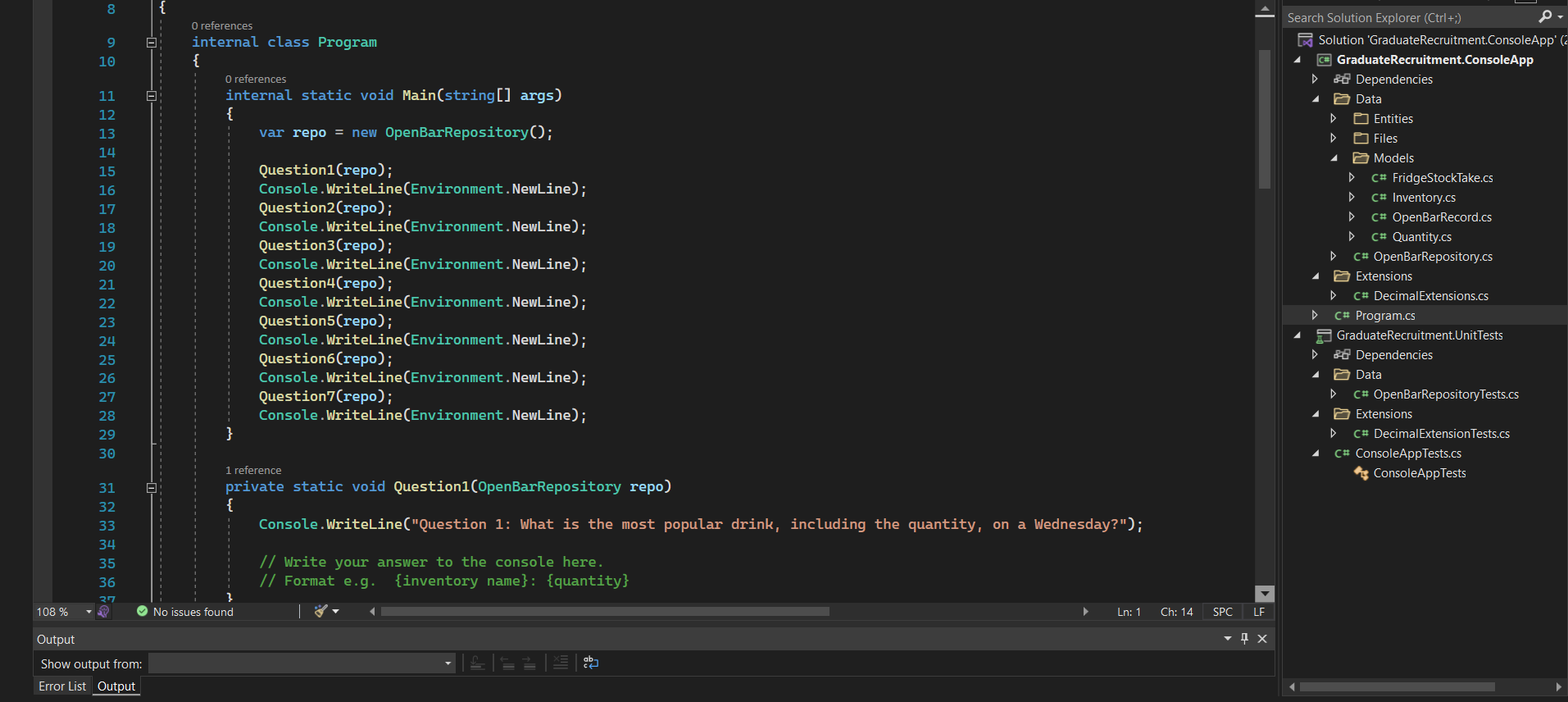This screenshot has width=1568, height=702.
Task: Open the search options dropdown arrow
Action: coord(1559,16)
